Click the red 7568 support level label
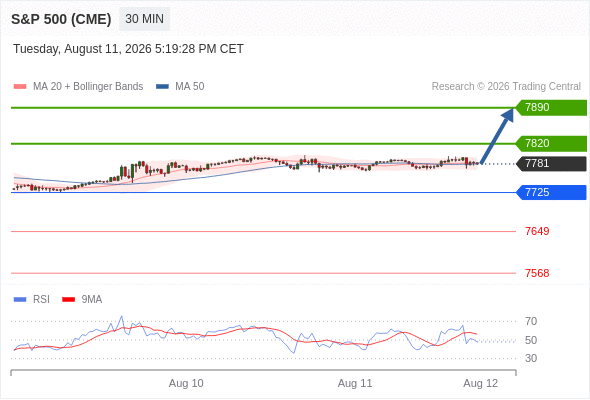The width and height of the screenshot is (590, 400). click(x=537, y=273)
